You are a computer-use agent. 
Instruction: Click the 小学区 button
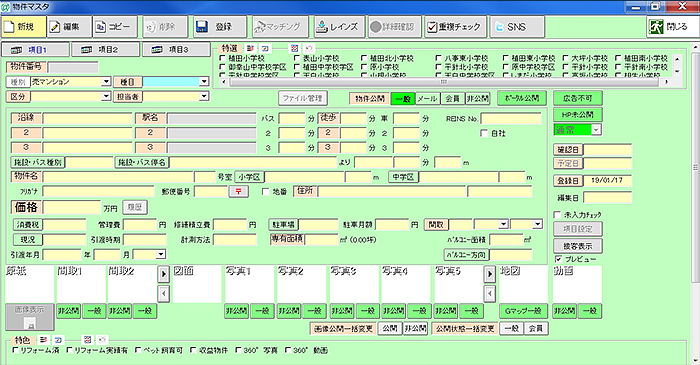(250, 177)
